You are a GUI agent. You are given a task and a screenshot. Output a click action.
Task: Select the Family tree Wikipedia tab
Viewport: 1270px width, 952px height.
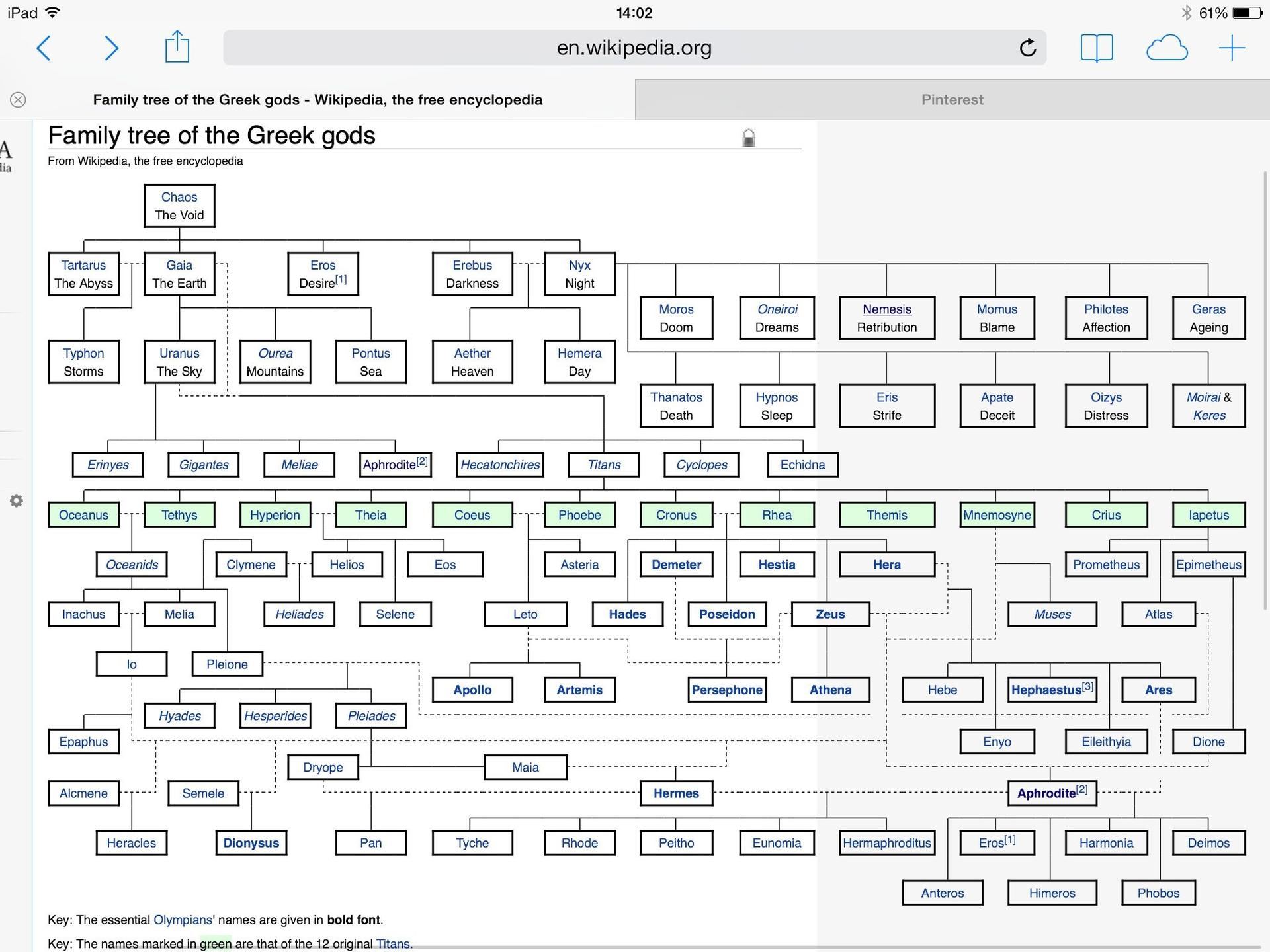click(x=317, y=100)
